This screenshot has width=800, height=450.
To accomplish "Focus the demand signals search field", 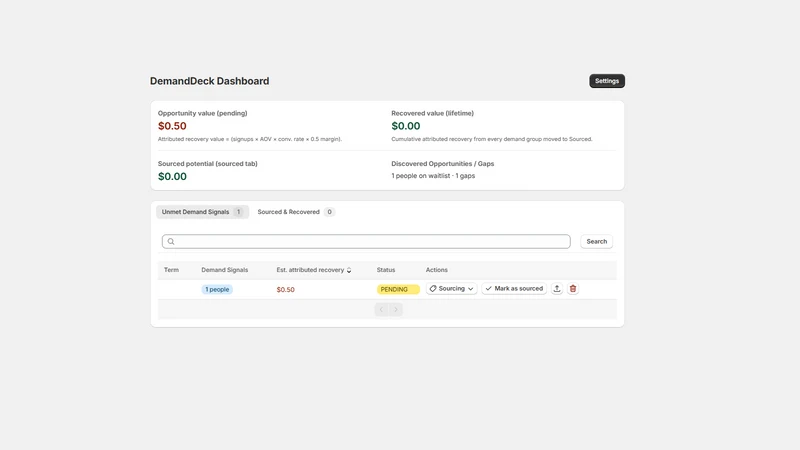I will [x=366, y=241].
